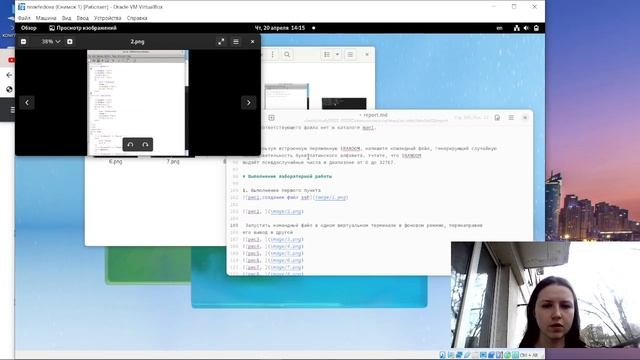Close the report.md editor window

coord(525,118)
